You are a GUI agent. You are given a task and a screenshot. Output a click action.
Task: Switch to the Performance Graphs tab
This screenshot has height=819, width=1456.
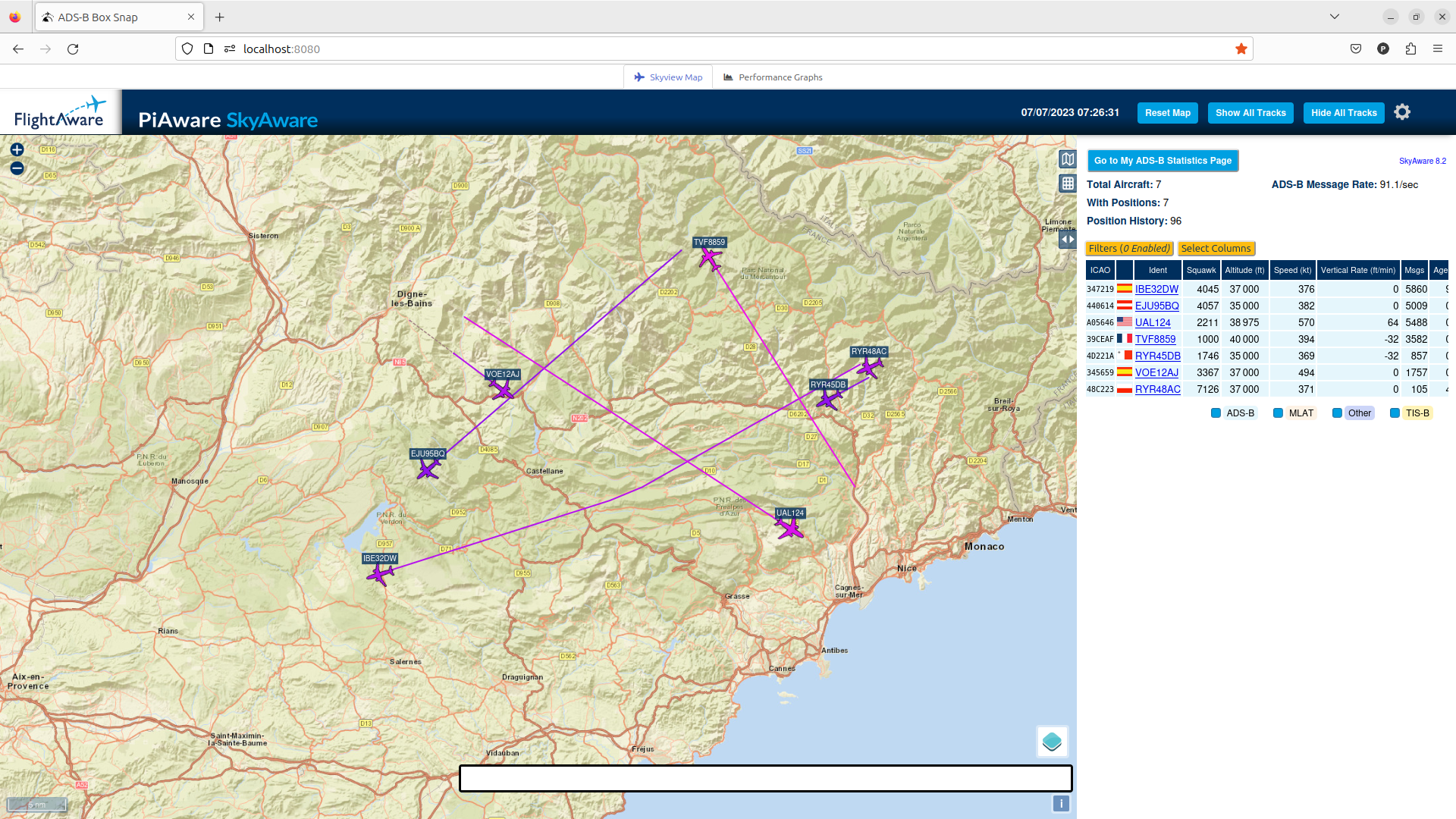tap(773, 77)
